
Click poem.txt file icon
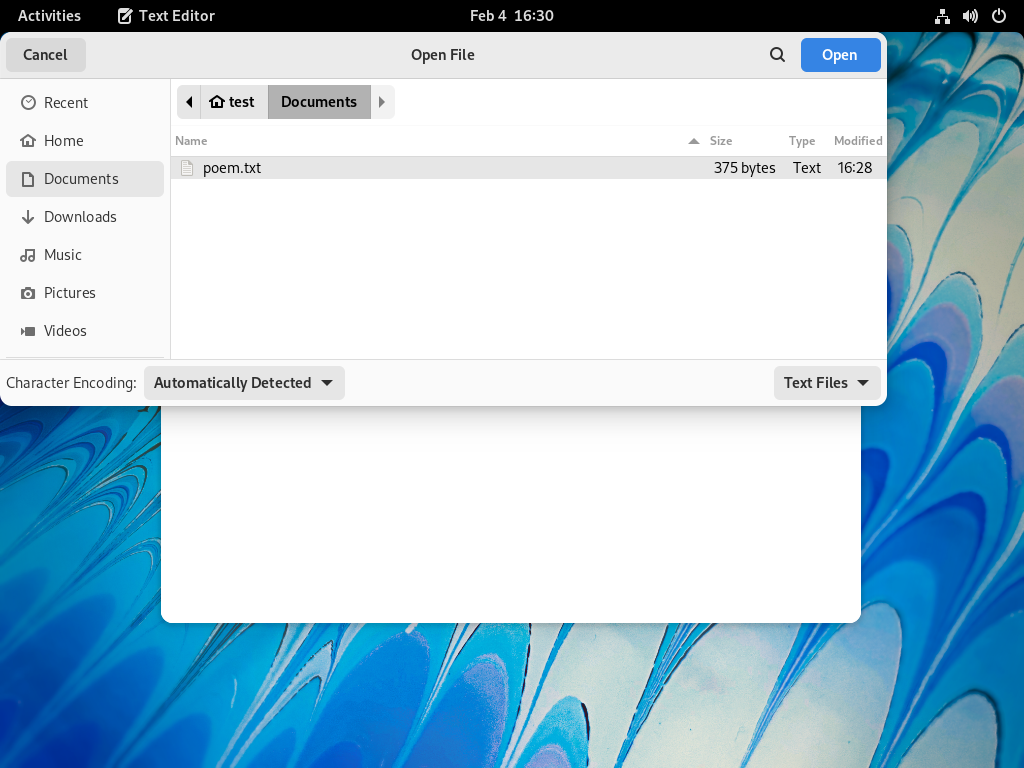click(187, 168)
